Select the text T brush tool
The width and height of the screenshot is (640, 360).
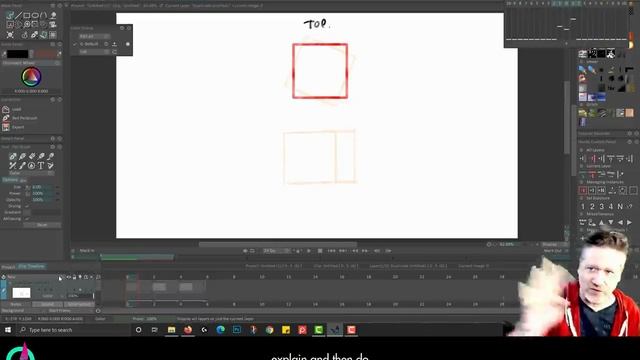[x=41, y=166]
